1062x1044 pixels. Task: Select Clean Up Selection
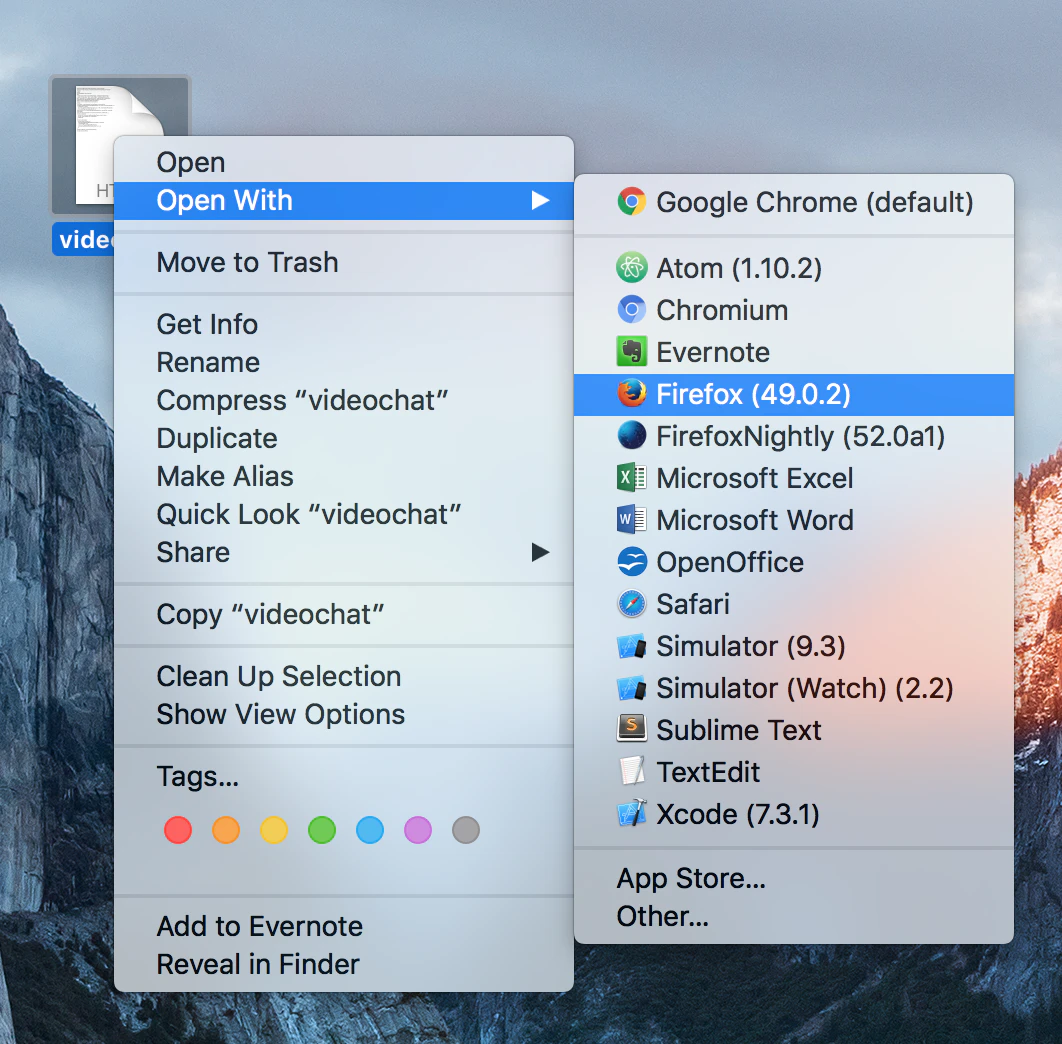[x=343, y=677]
